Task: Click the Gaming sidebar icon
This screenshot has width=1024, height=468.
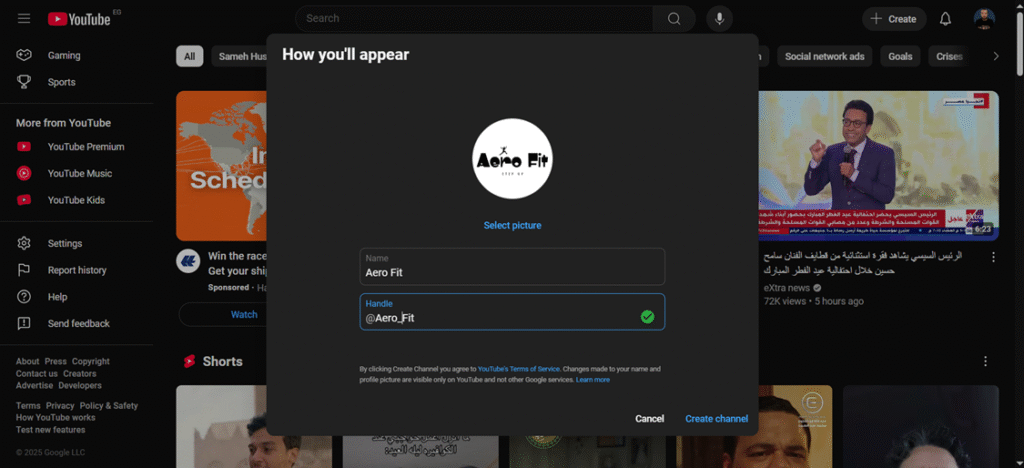Action: 24,55
